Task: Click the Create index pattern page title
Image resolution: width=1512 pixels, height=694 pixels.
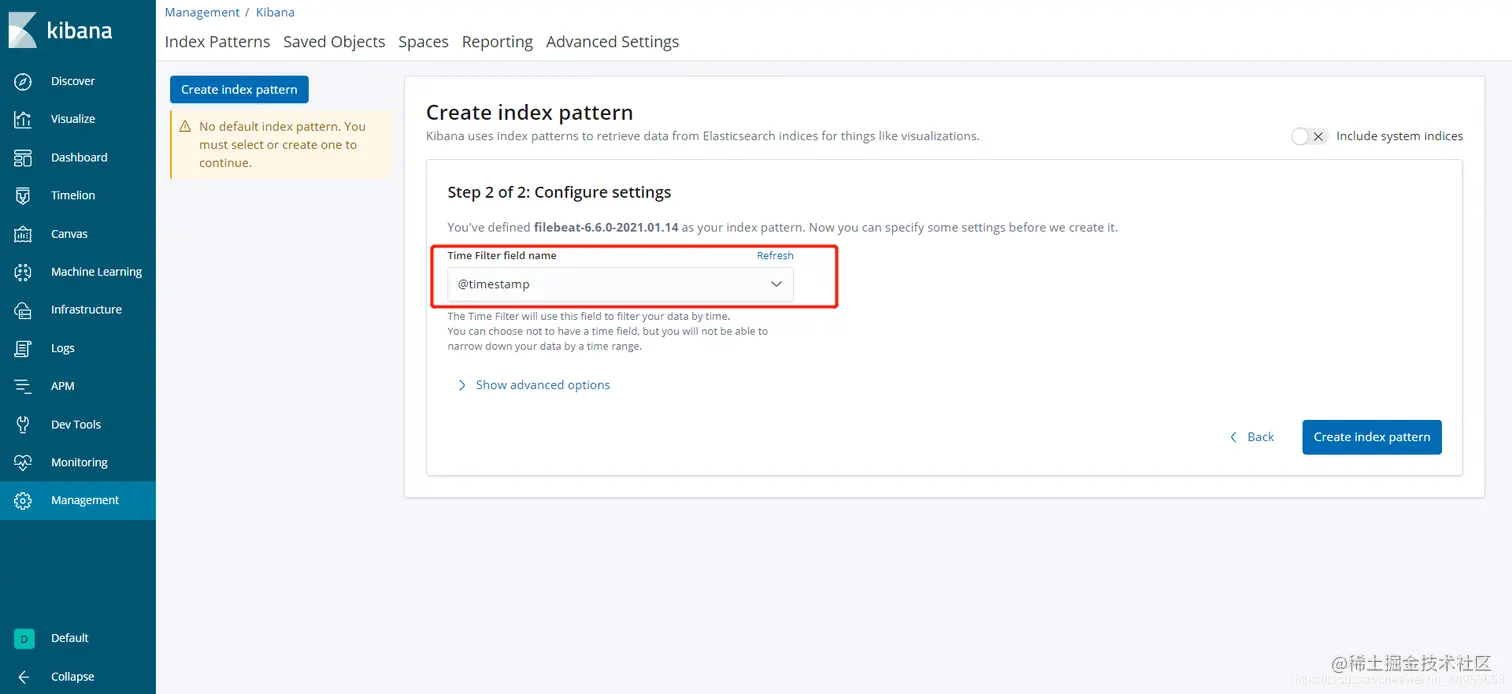Action: tap(530, 113)
